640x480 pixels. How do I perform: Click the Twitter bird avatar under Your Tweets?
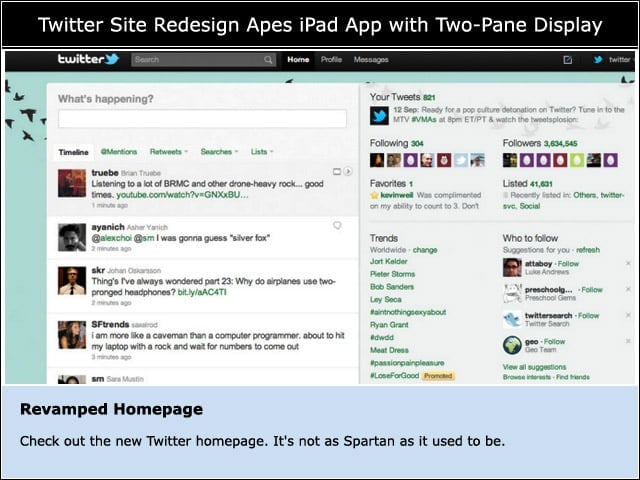click(379, 116)
